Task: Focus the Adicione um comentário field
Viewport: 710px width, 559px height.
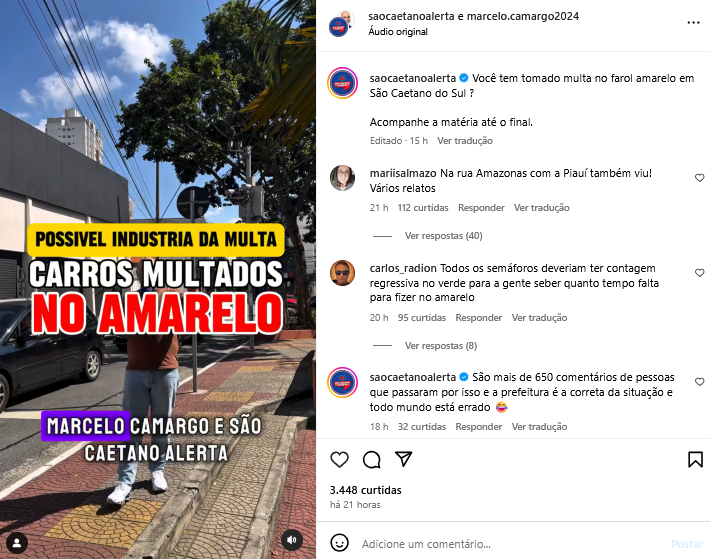Action: (x=512, y=544)
